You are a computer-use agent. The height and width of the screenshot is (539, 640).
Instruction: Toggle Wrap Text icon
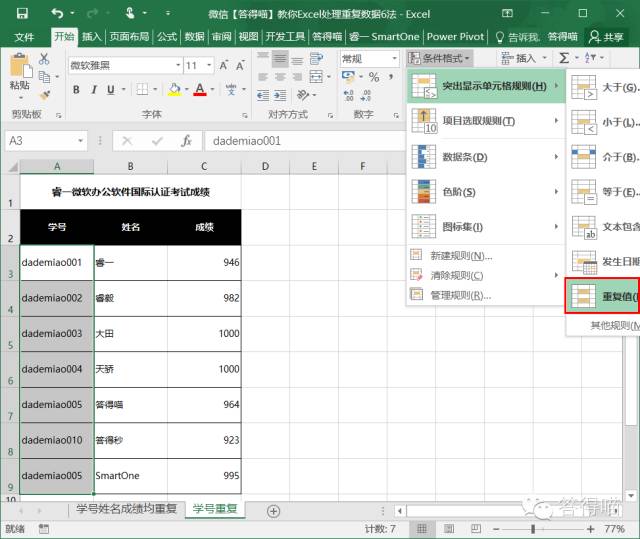[316, 59]
